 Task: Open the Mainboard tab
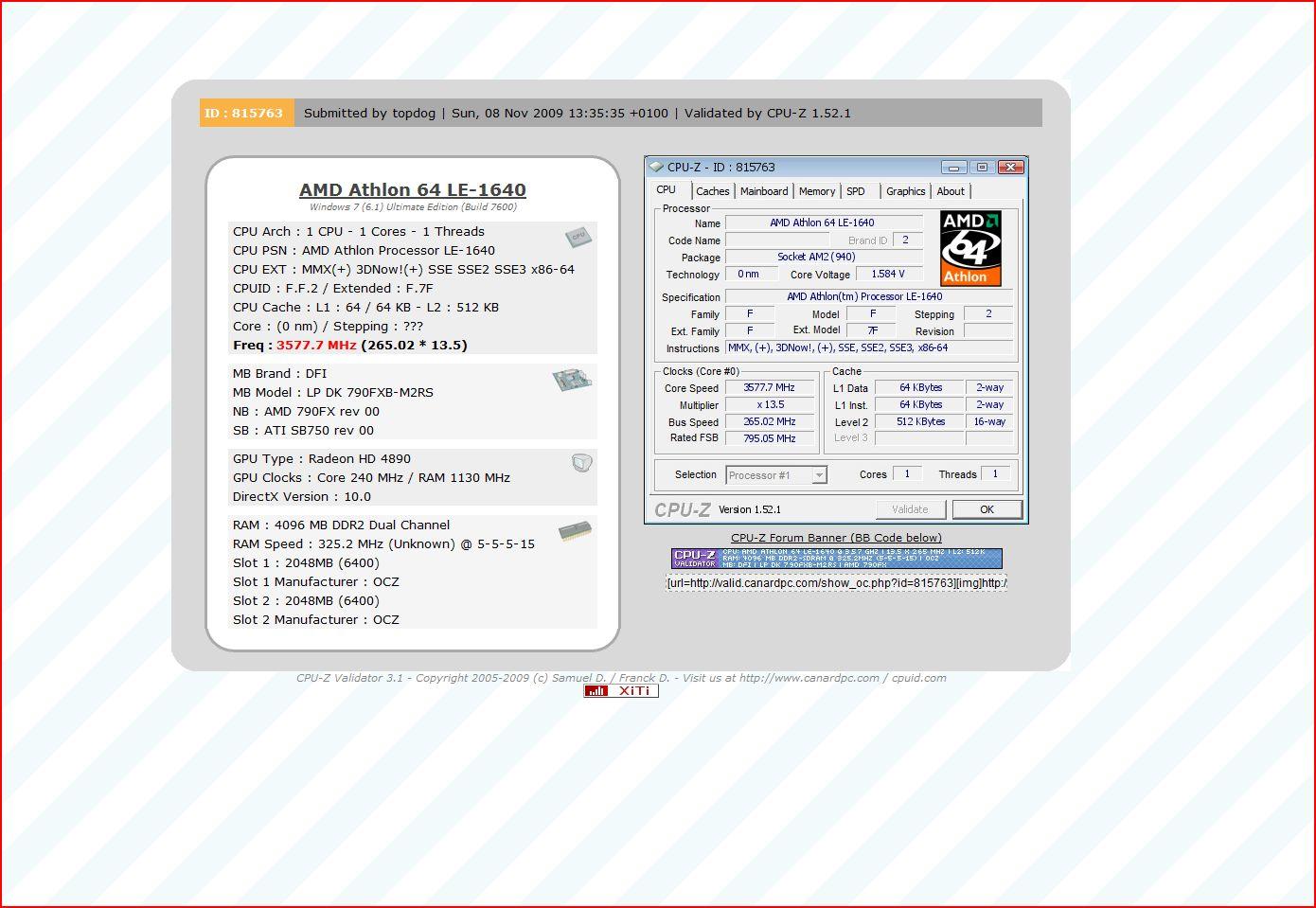tap(764, 191)
